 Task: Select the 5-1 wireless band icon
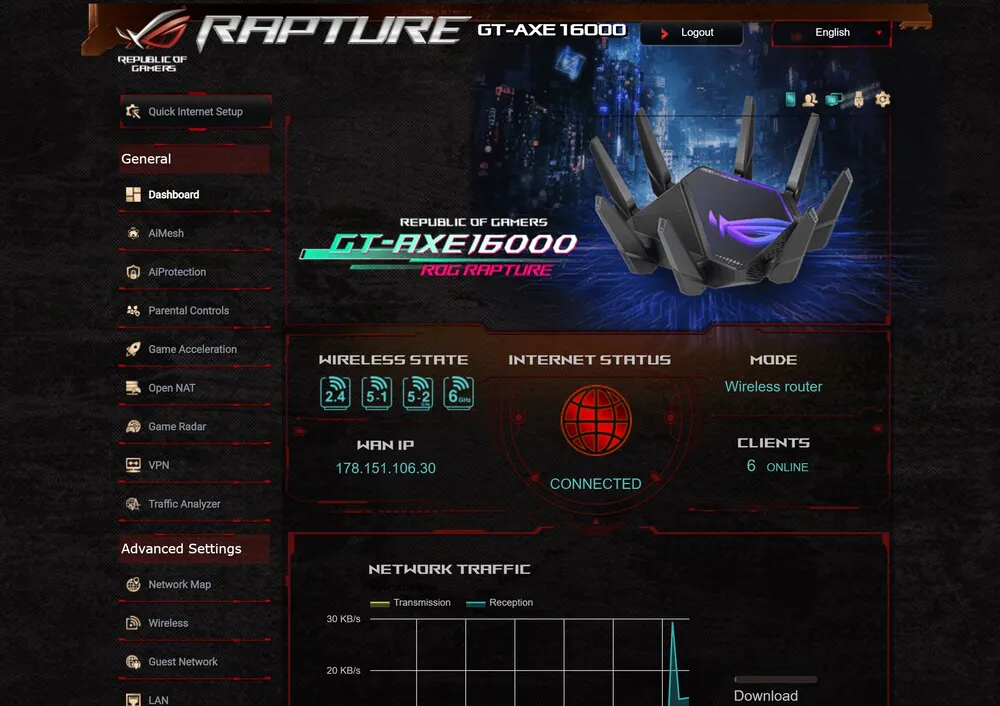[x=376, y=393]
